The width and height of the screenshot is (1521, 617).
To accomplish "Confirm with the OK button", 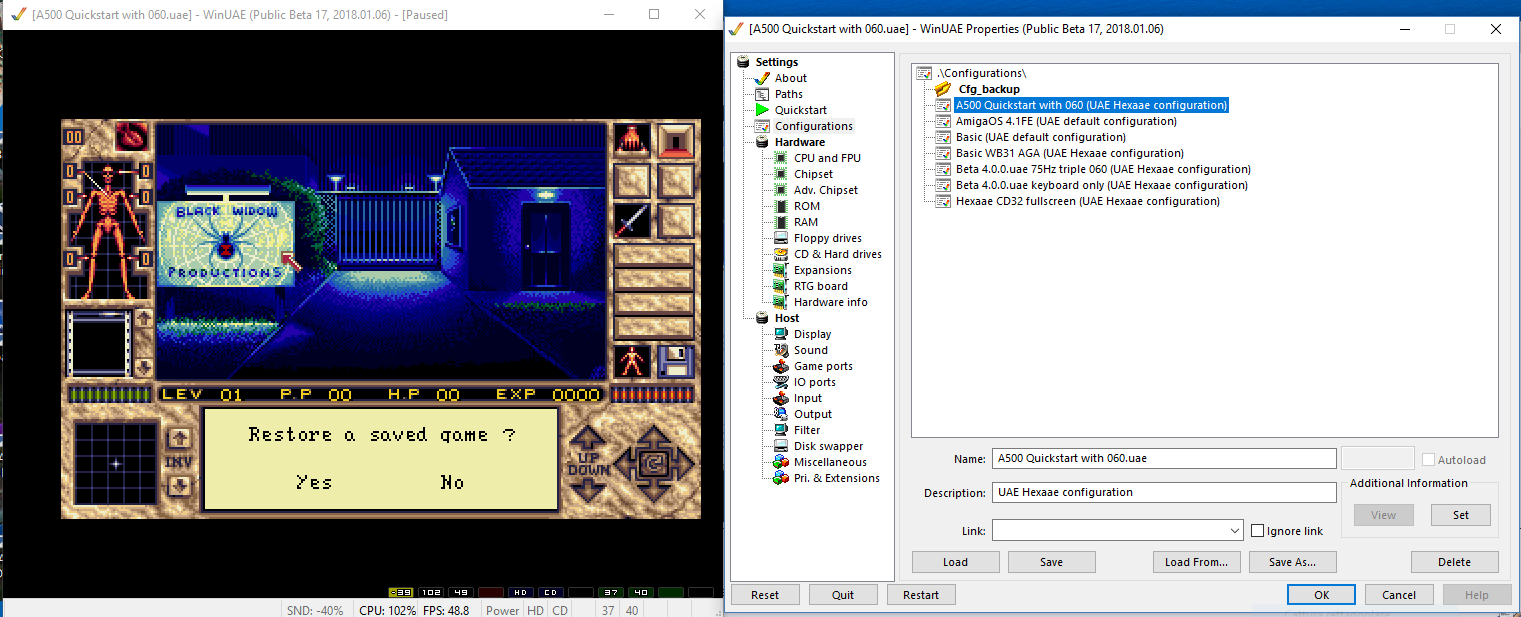I will (1321, 595).
